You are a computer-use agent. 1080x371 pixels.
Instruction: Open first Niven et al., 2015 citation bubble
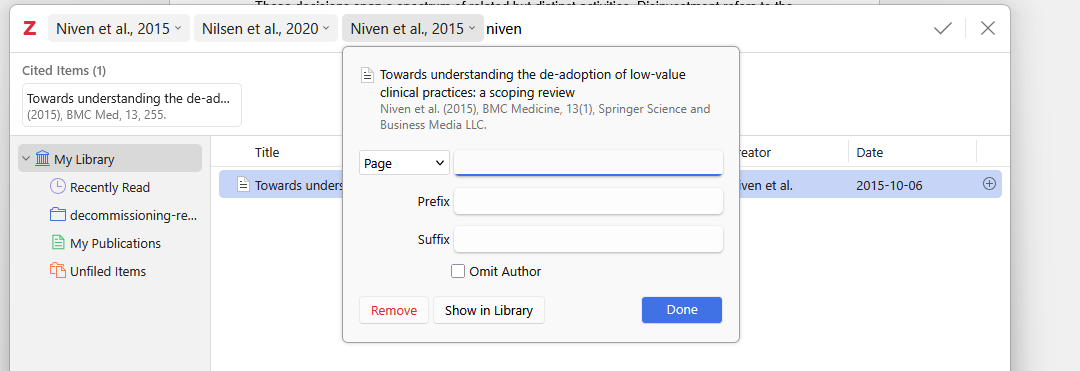point(118,28)
